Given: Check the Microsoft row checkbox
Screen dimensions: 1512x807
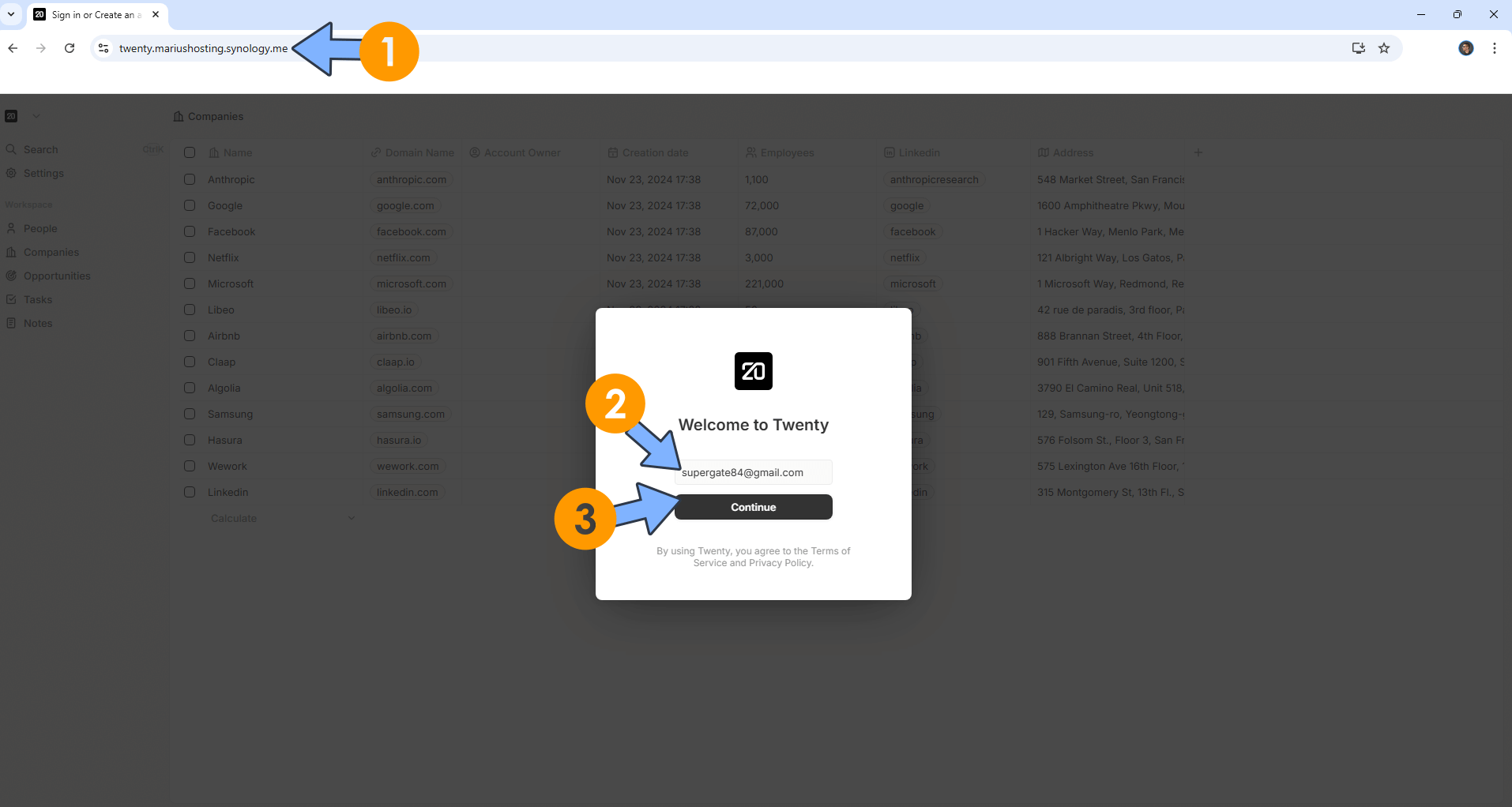Looking at the screenshot, I should (190, 283).
